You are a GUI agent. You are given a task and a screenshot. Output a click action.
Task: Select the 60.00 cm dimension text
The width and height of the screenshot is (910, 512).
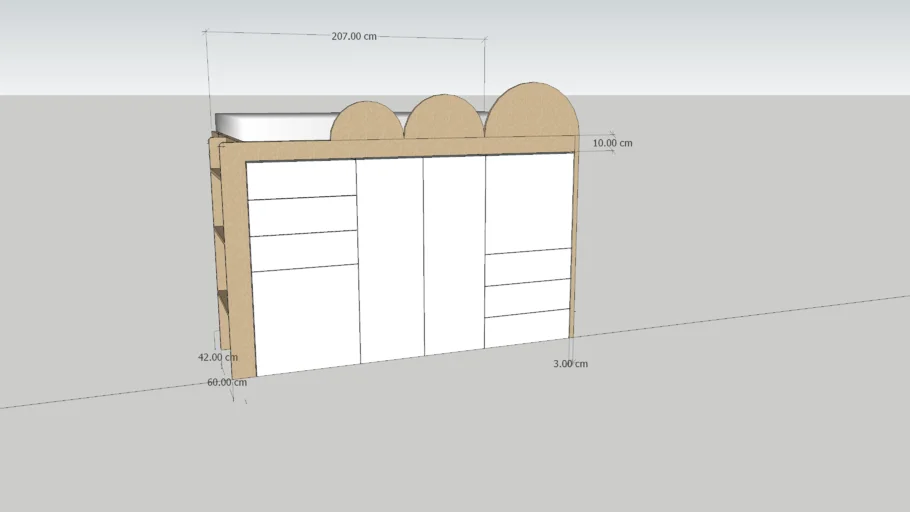coord(227,382)
